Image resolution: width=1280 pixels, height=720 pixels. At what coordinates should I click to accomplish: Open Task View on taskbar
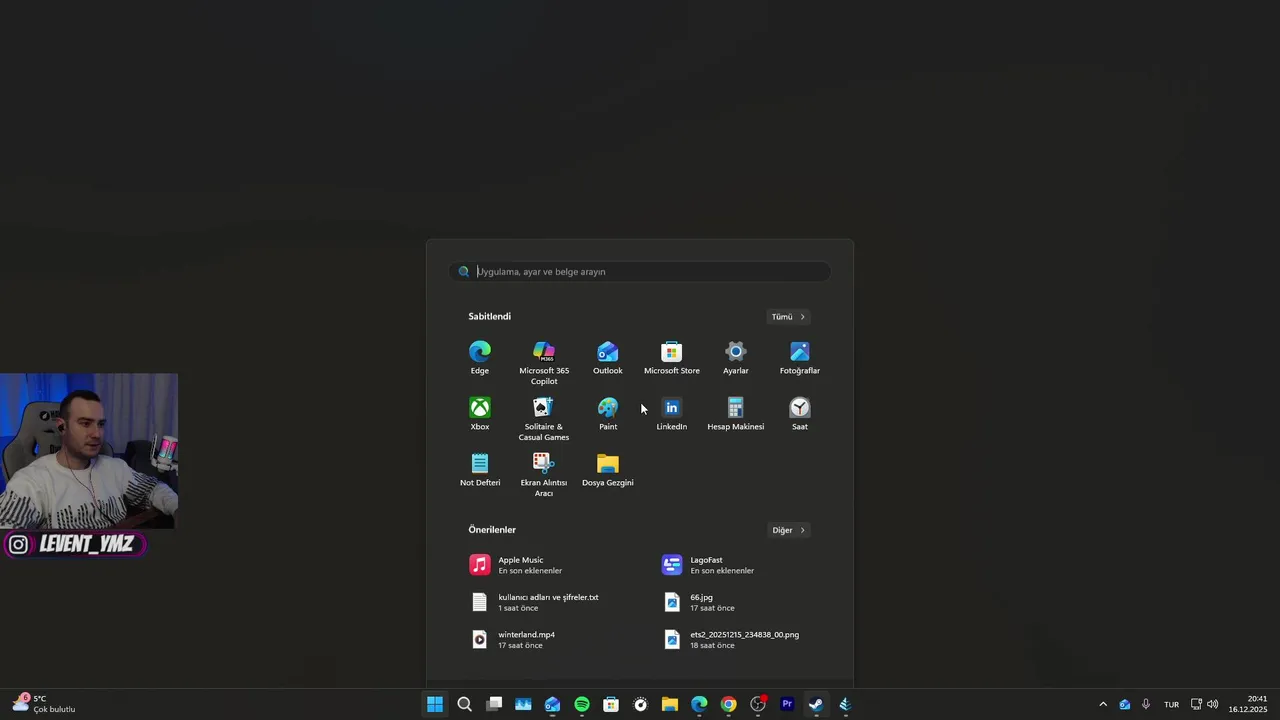click(494, 704)
